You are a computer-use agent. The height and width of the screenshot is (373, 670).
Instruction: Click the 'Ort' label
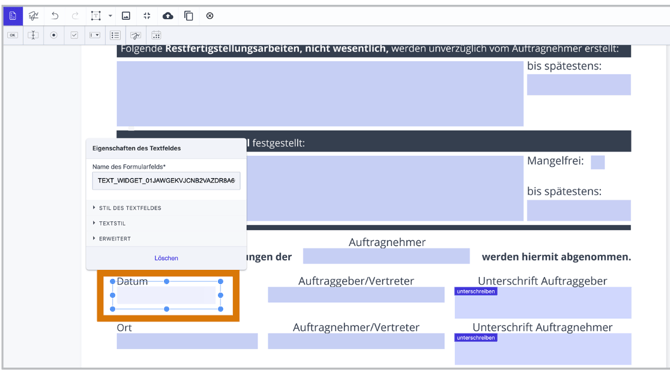click(124, 328)
